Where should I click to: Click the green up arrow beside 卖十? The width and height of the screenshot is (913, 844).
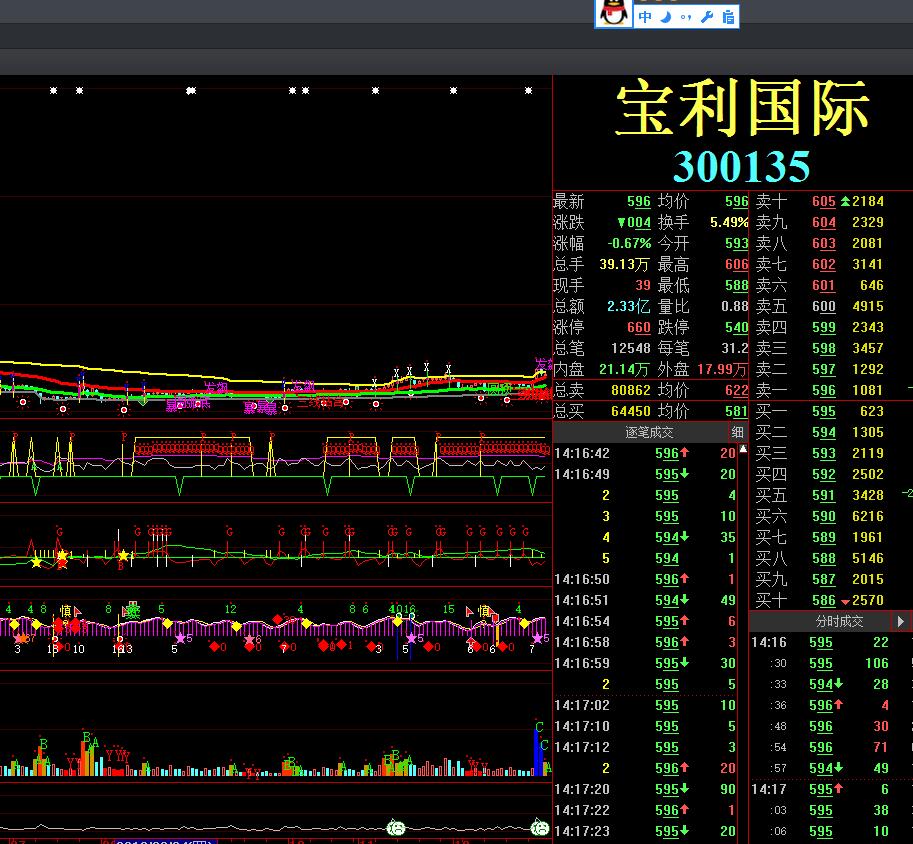[845, 202]
